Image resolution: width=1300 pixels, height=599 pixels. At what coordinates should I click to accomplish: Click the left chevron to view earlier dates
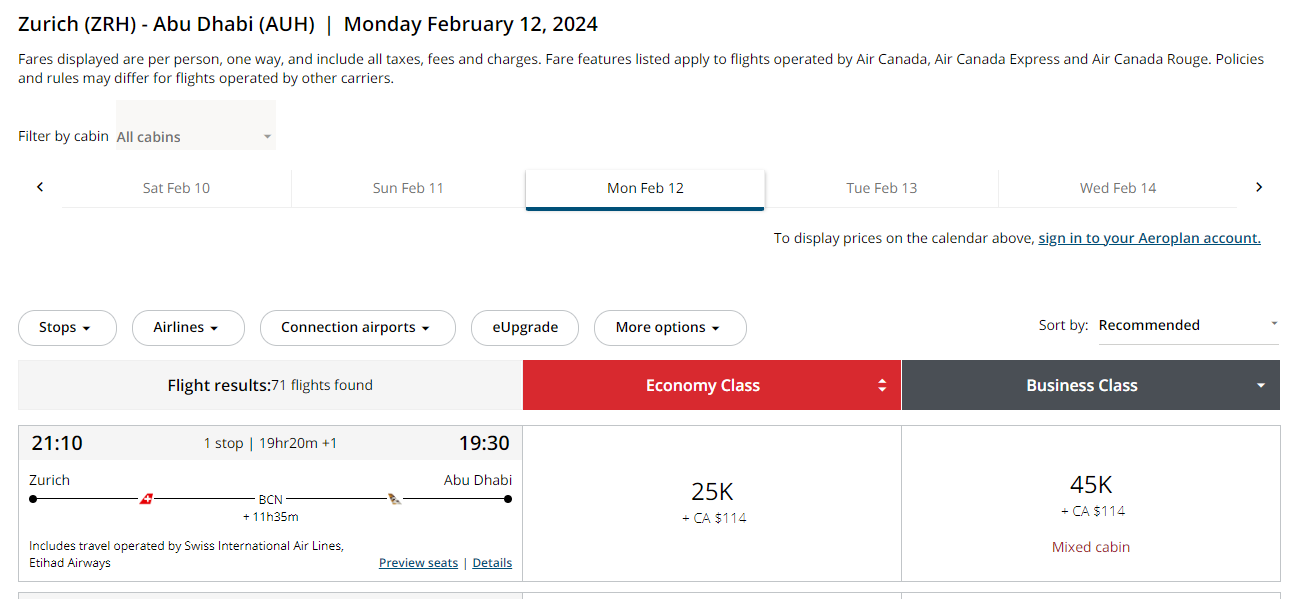39,187
